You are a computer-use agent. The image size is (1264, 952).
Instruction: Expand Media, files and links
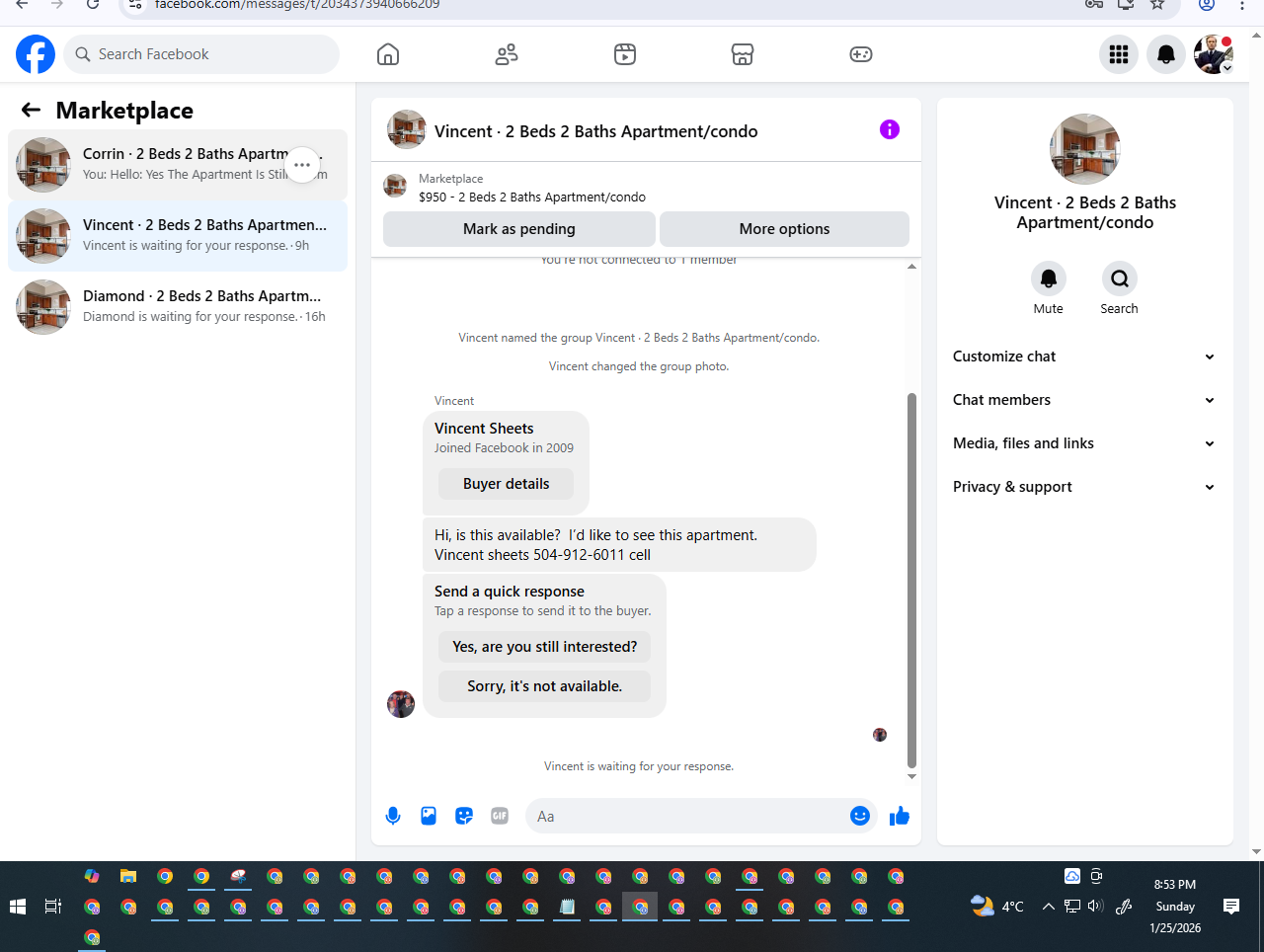[1084, 443]
